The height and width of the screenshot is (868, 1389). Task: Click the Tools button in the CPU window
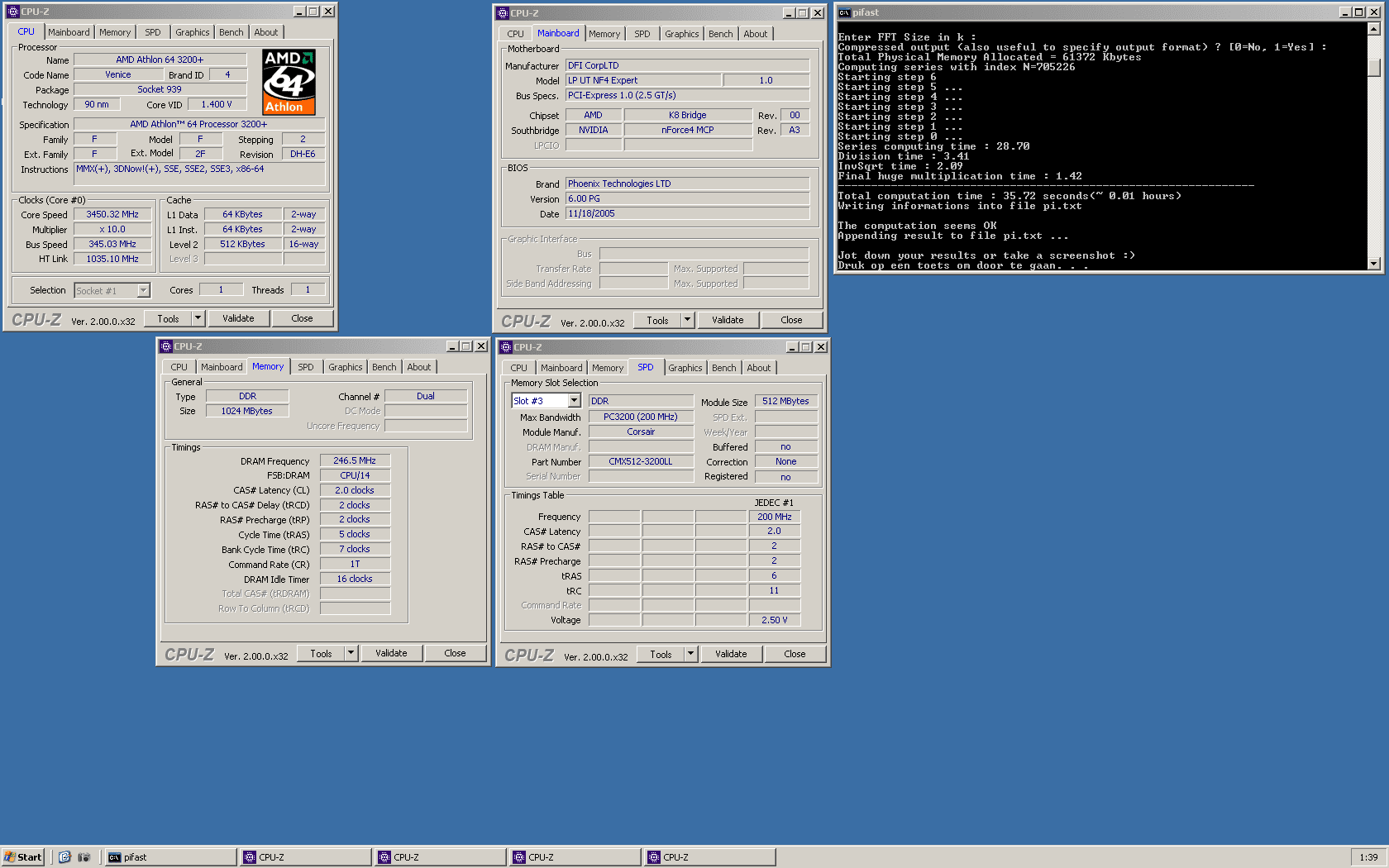tap(169, 318)
